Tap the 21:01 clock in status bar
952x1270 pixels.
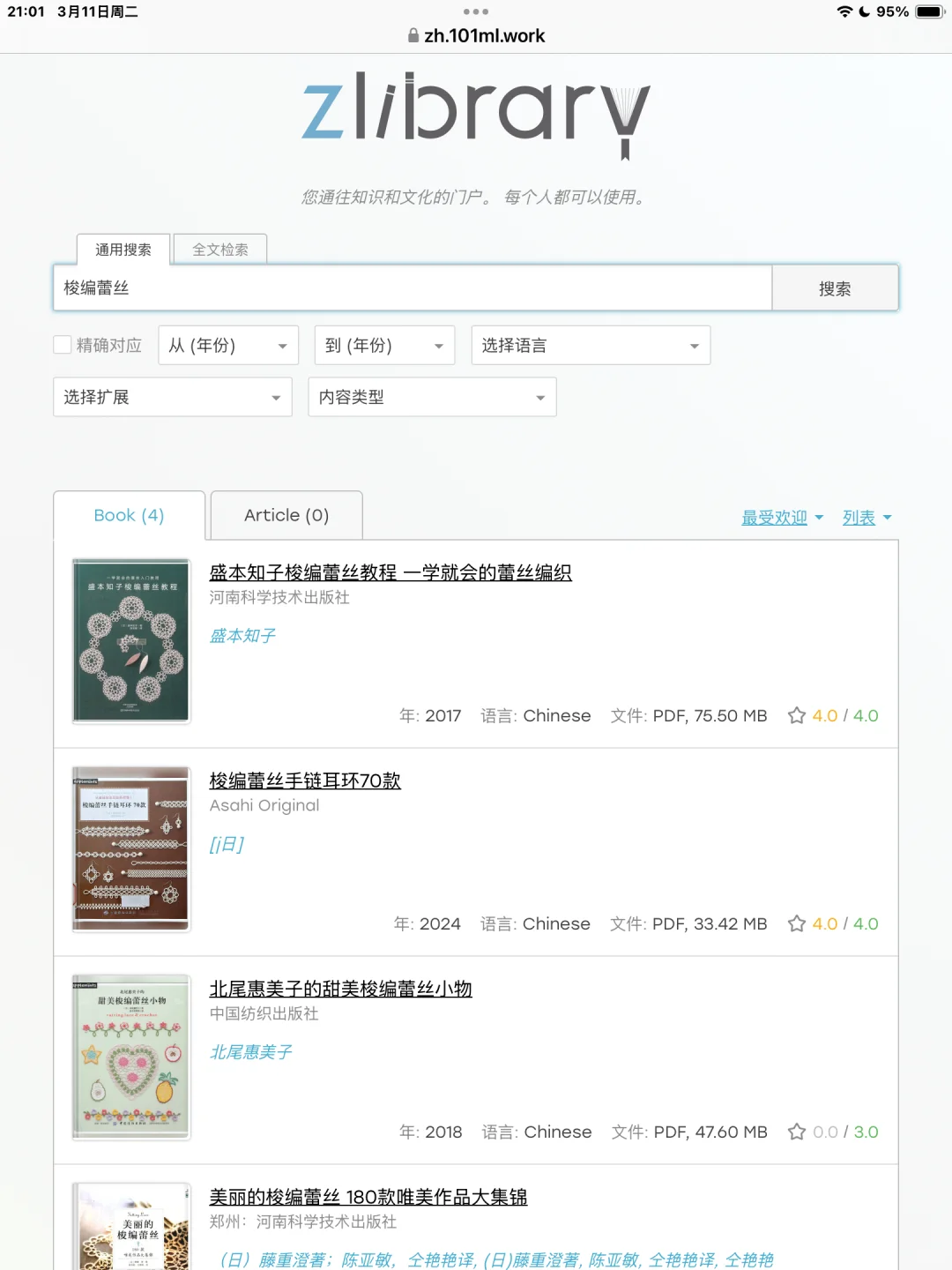pyautogui.click(x=26, y=11)
